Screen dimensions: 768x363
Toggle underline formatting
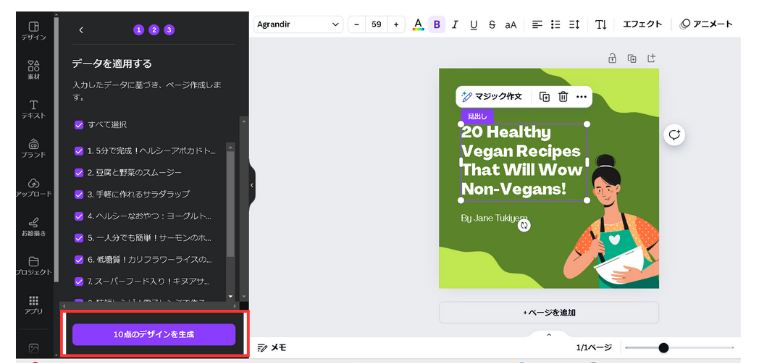473,24
